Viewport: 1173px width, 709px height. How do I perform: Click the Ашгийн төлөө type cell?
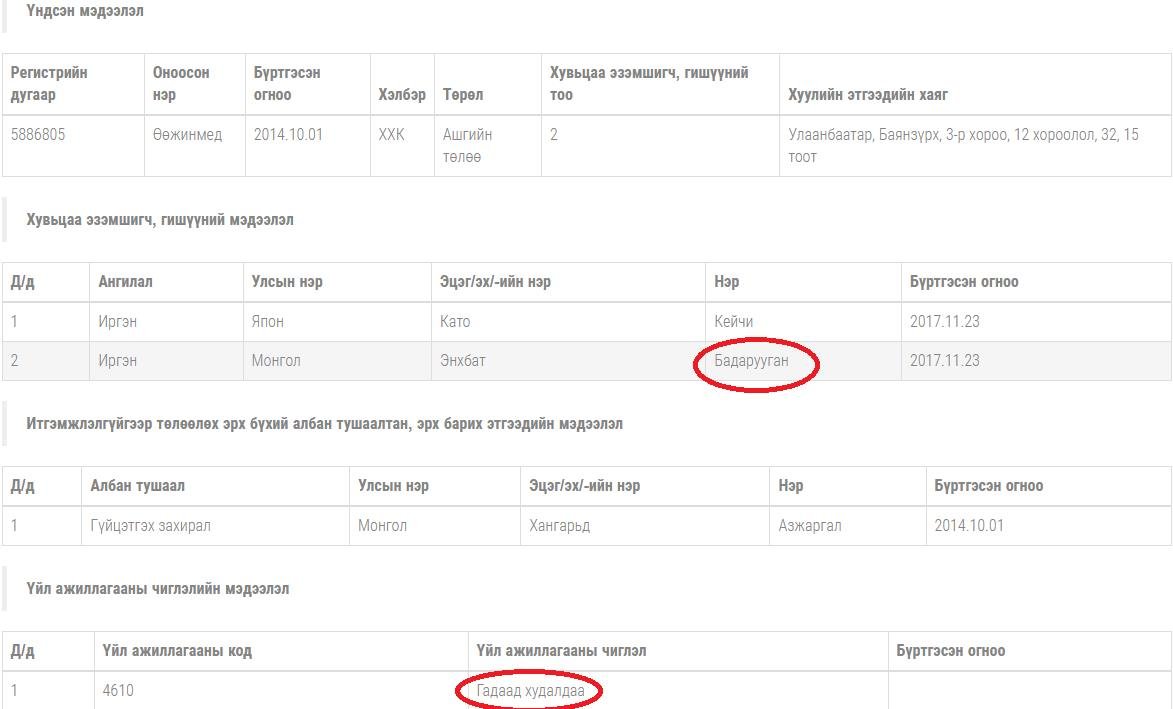(467, 145)
